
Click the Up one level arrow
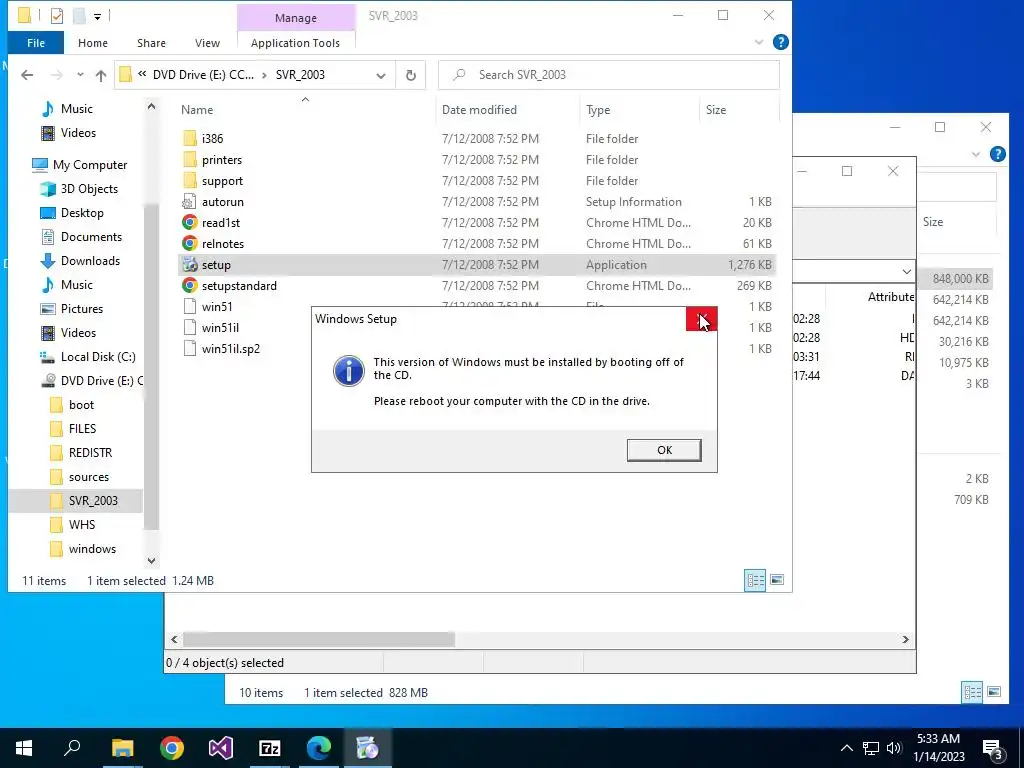click(x=101, y=75)
